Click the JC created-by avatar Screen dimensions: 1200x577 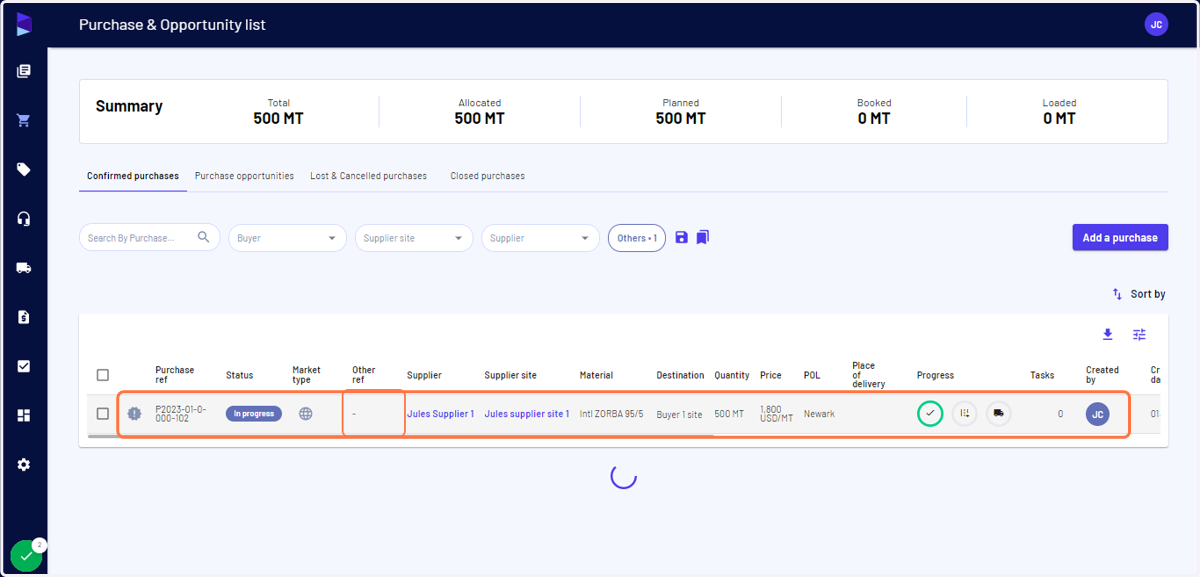click(1097, 413)
